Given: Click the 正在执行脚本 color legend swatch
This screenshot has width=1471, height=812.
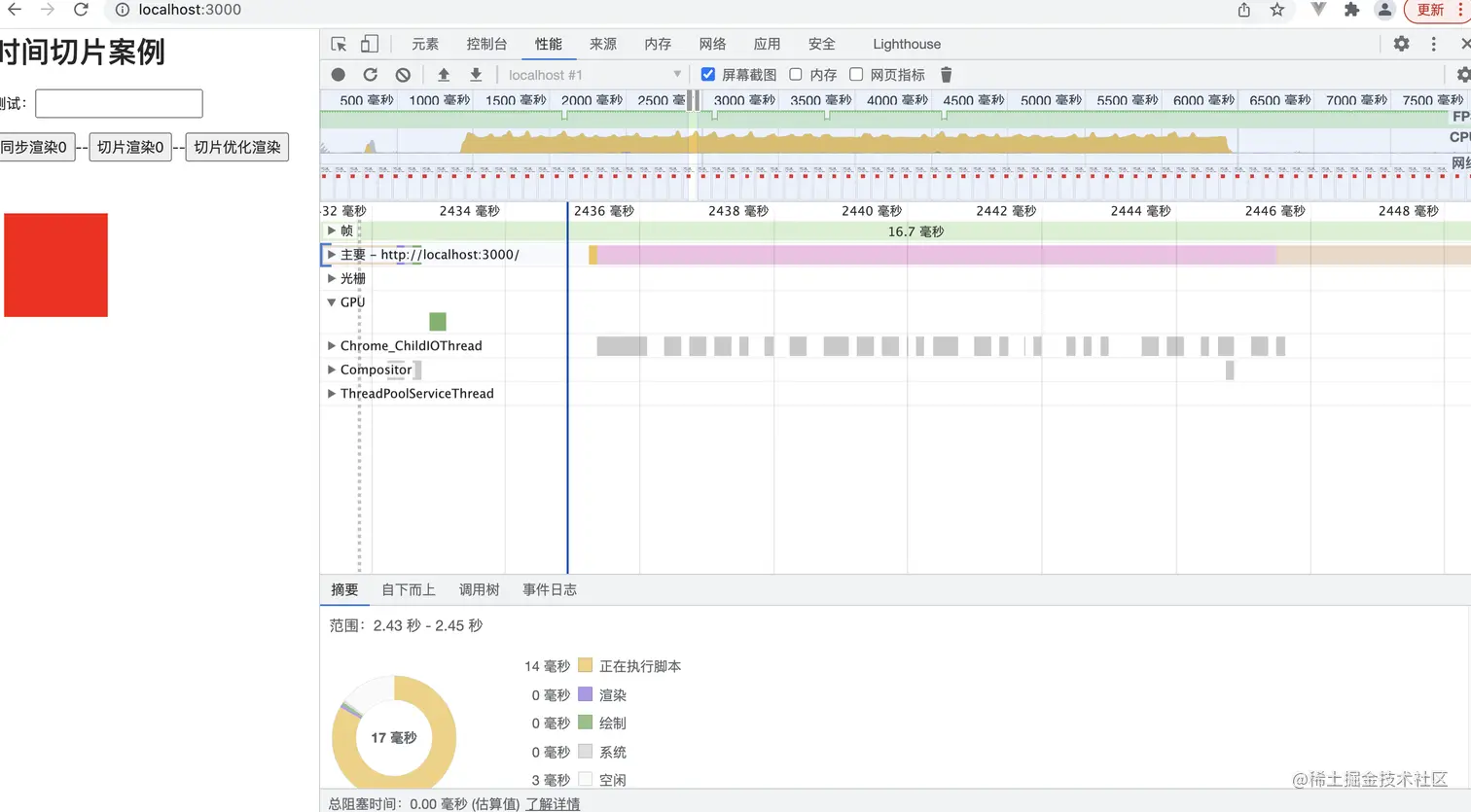Looking at the screenshot, I should [585, 666].
